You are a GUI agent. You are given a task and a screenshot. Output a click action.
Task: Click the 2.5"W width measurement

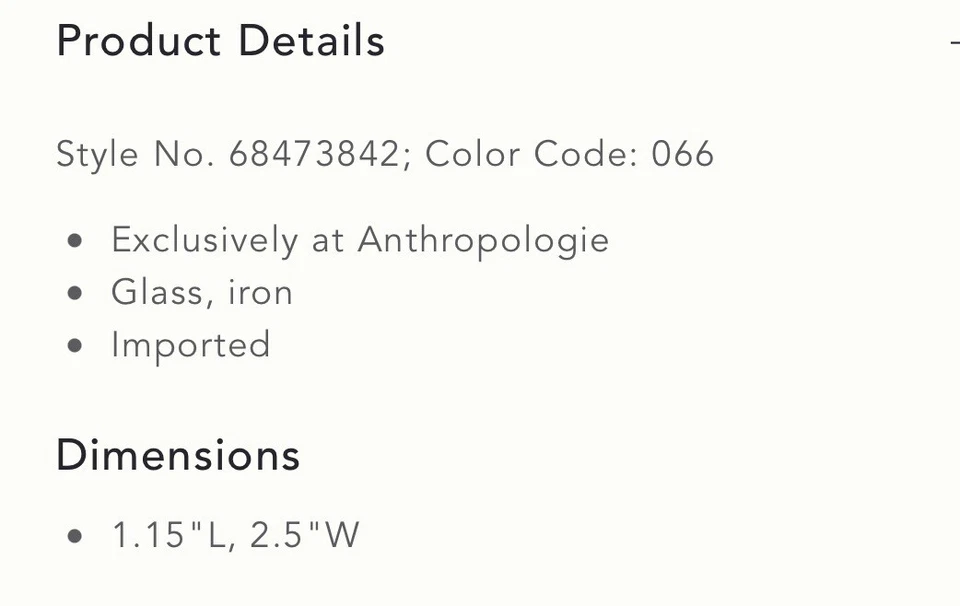point(304,536)
